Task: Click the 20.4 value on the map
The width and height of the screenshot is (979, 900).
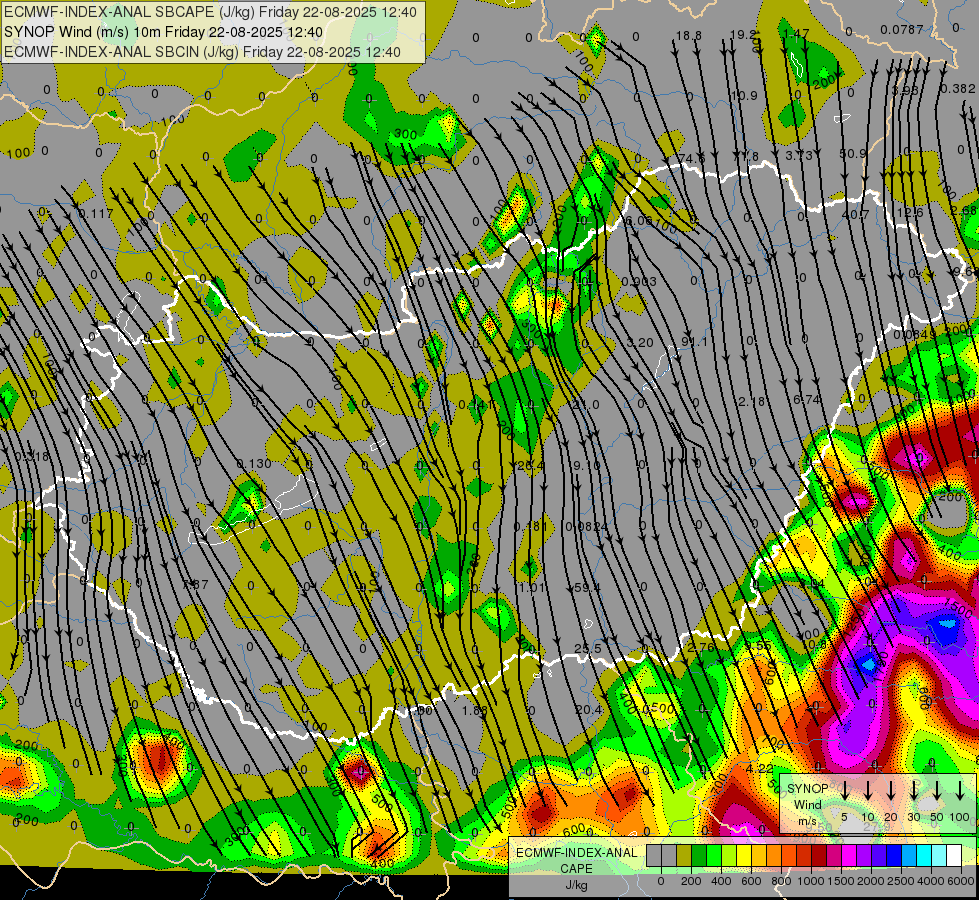Action: [x=589, y=710]
